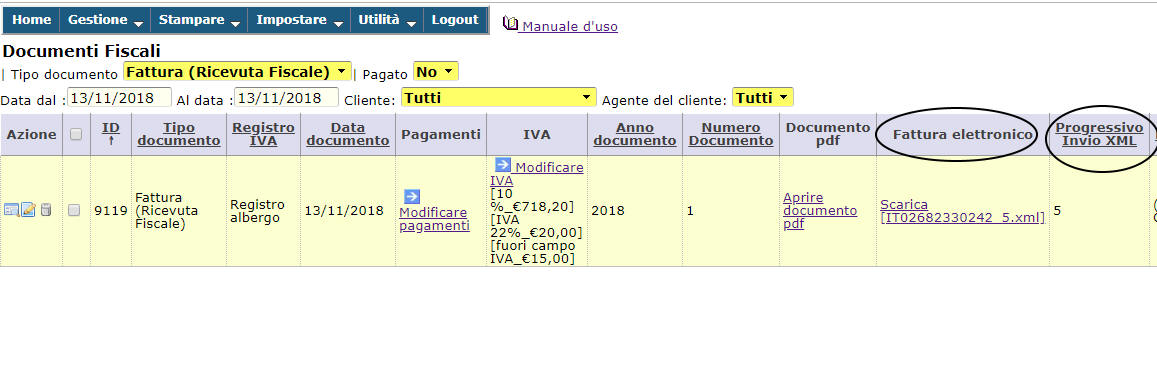Open the Agente del cliente dropdown

763,97
